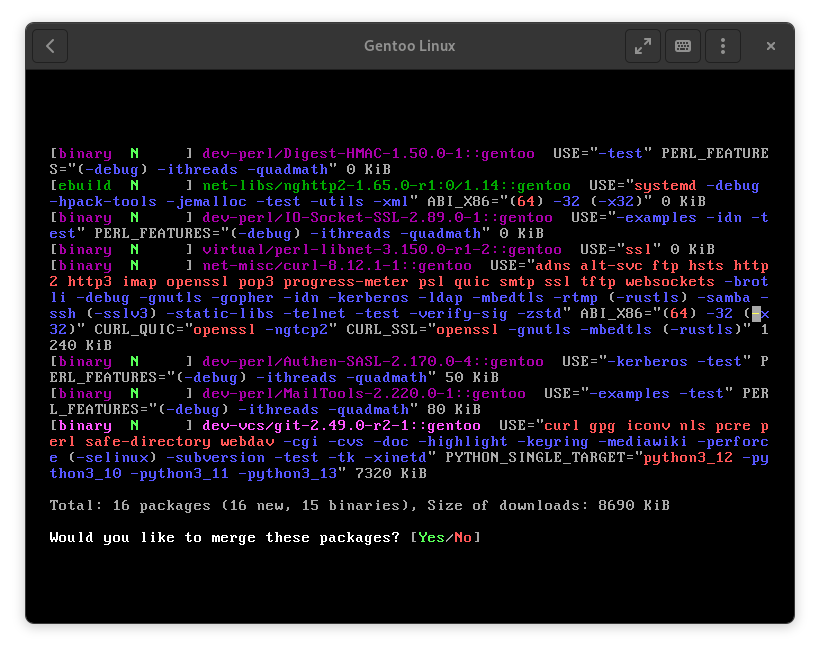
Task: Enter fullscreen mode with the expand icon
Action: [x=643, y=46]
